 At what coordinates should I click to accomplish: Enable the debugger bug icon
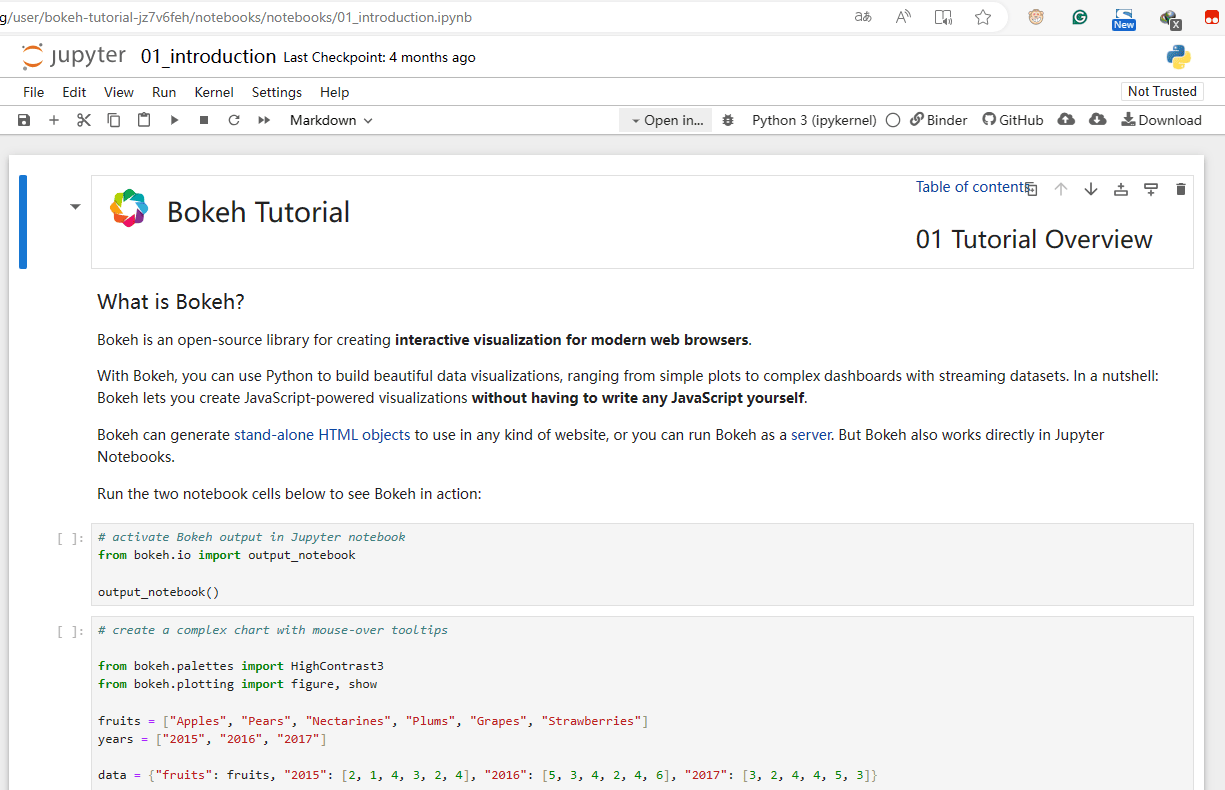729,120
